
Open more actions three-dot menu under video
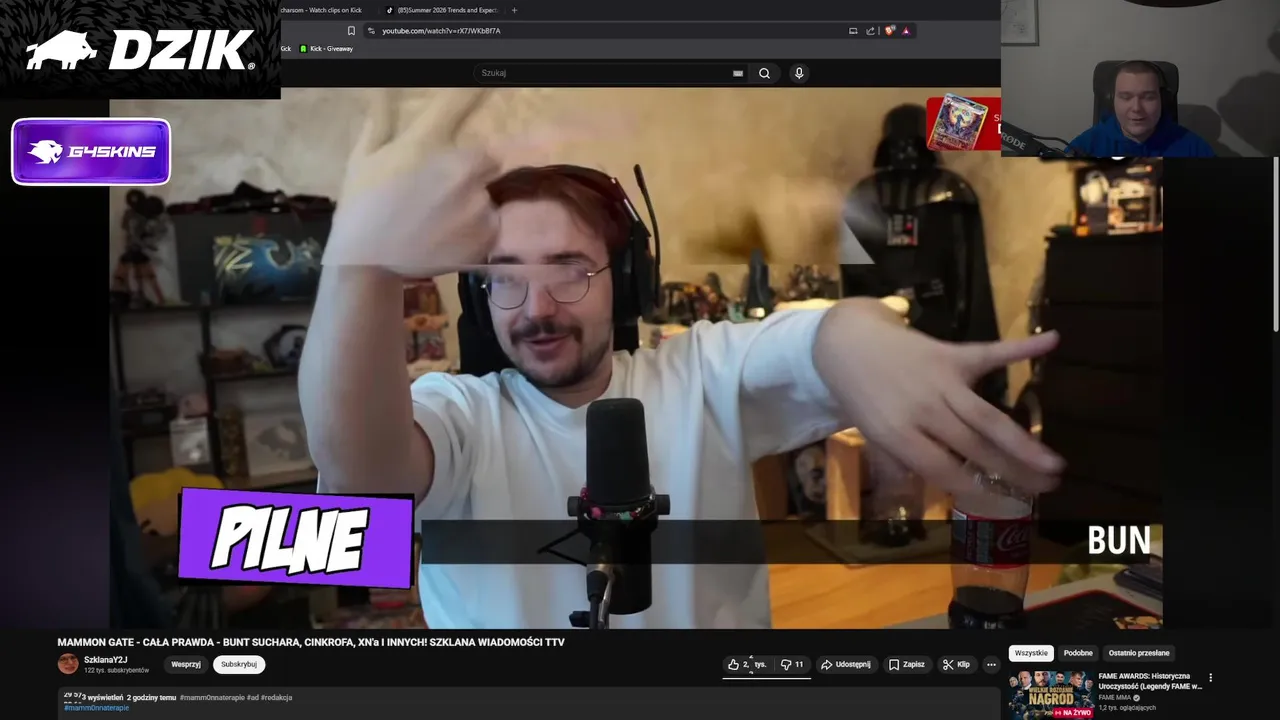pyautogui.click(x=991, y=664)
